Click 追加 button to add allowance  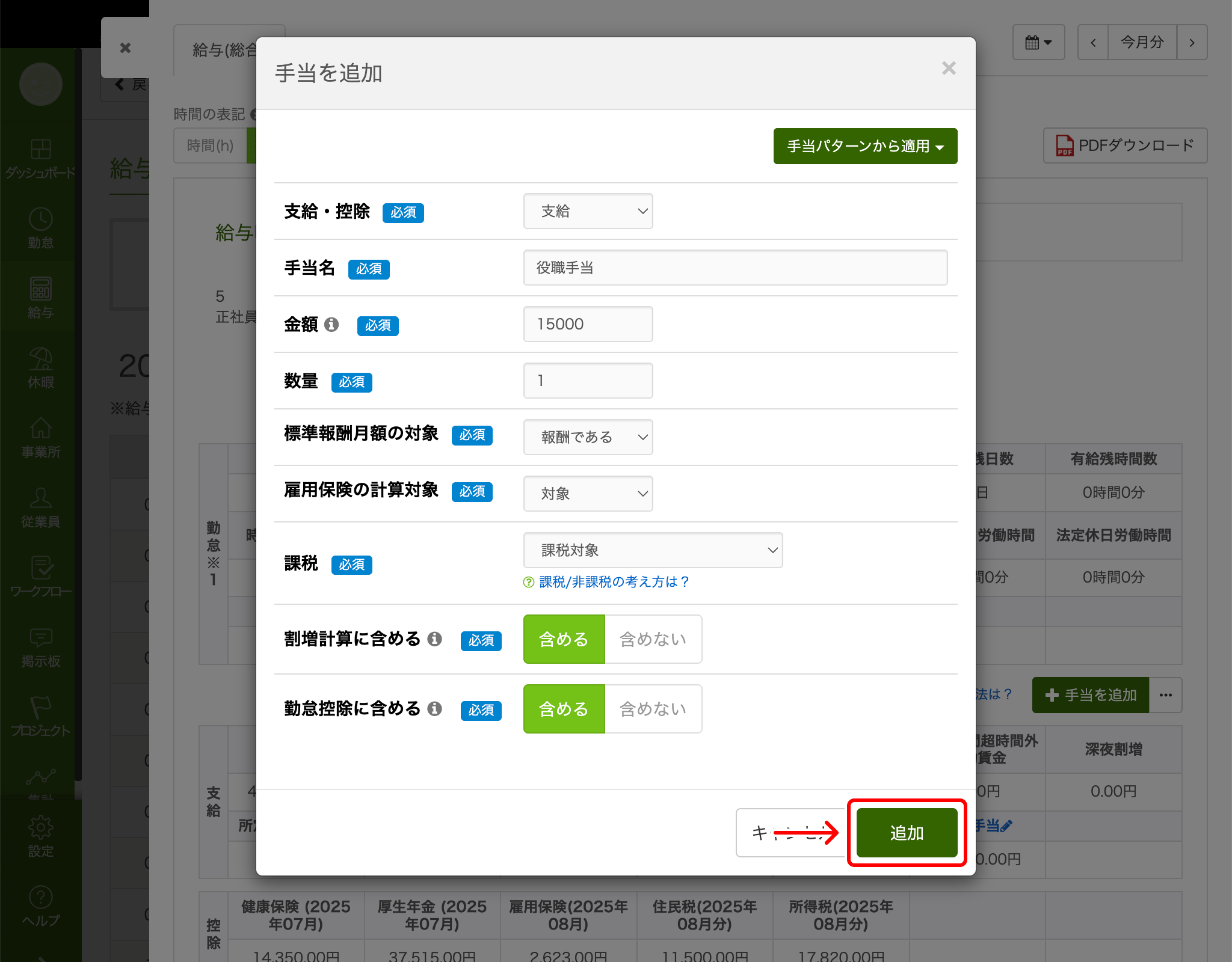[907, 833]
